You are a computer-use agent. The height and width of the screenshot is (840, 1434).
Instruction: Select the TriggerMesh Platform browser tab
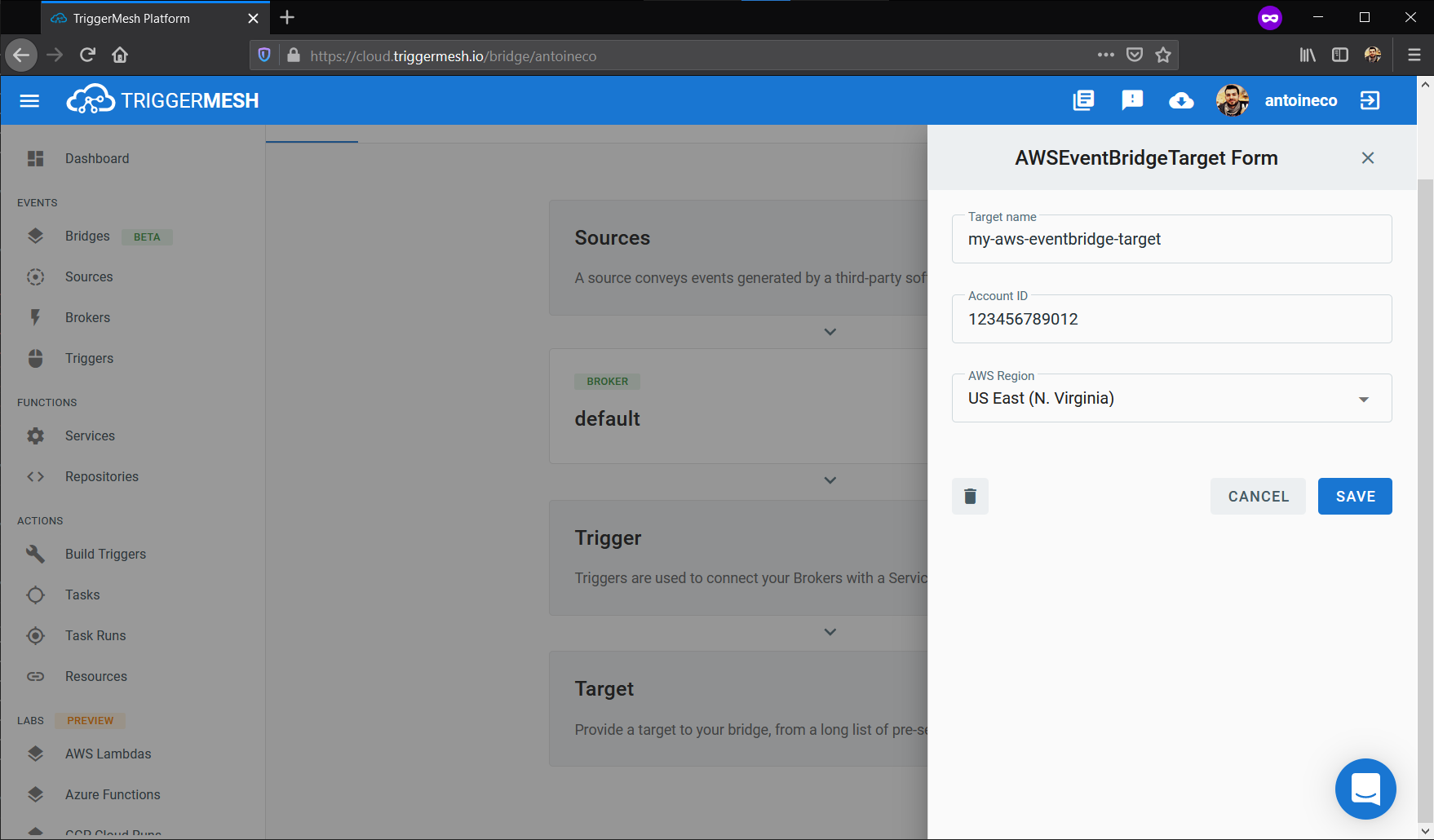[x=155, y=18]
